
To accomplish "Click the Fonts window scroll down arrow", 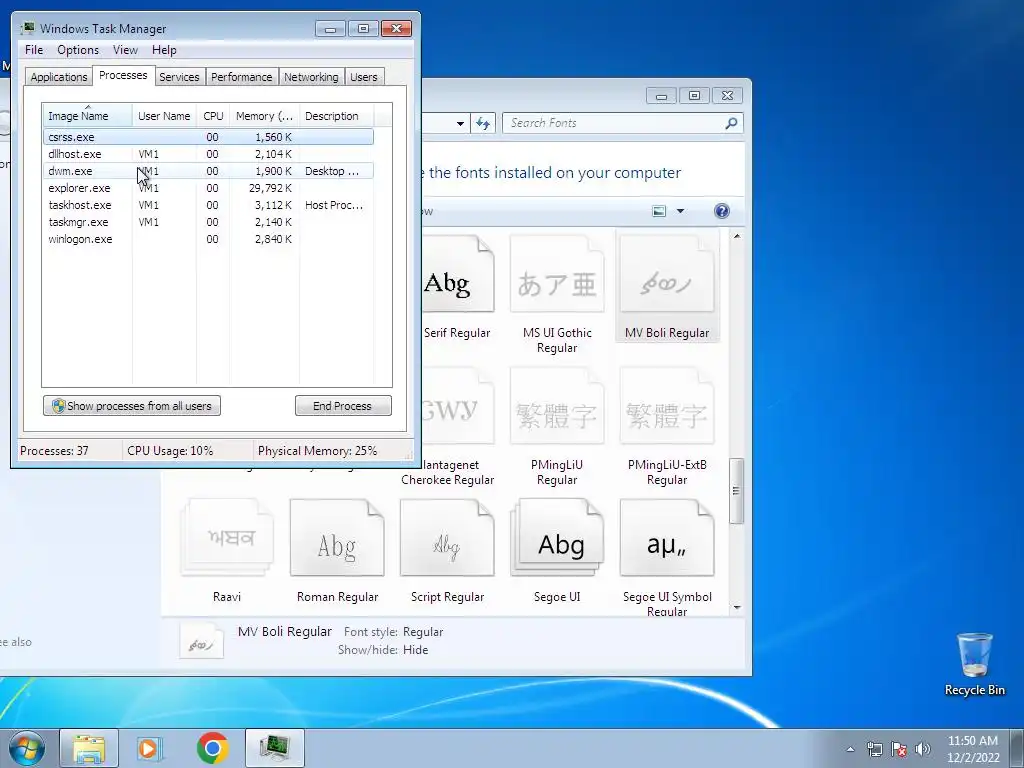I will [x=737, y=607].
